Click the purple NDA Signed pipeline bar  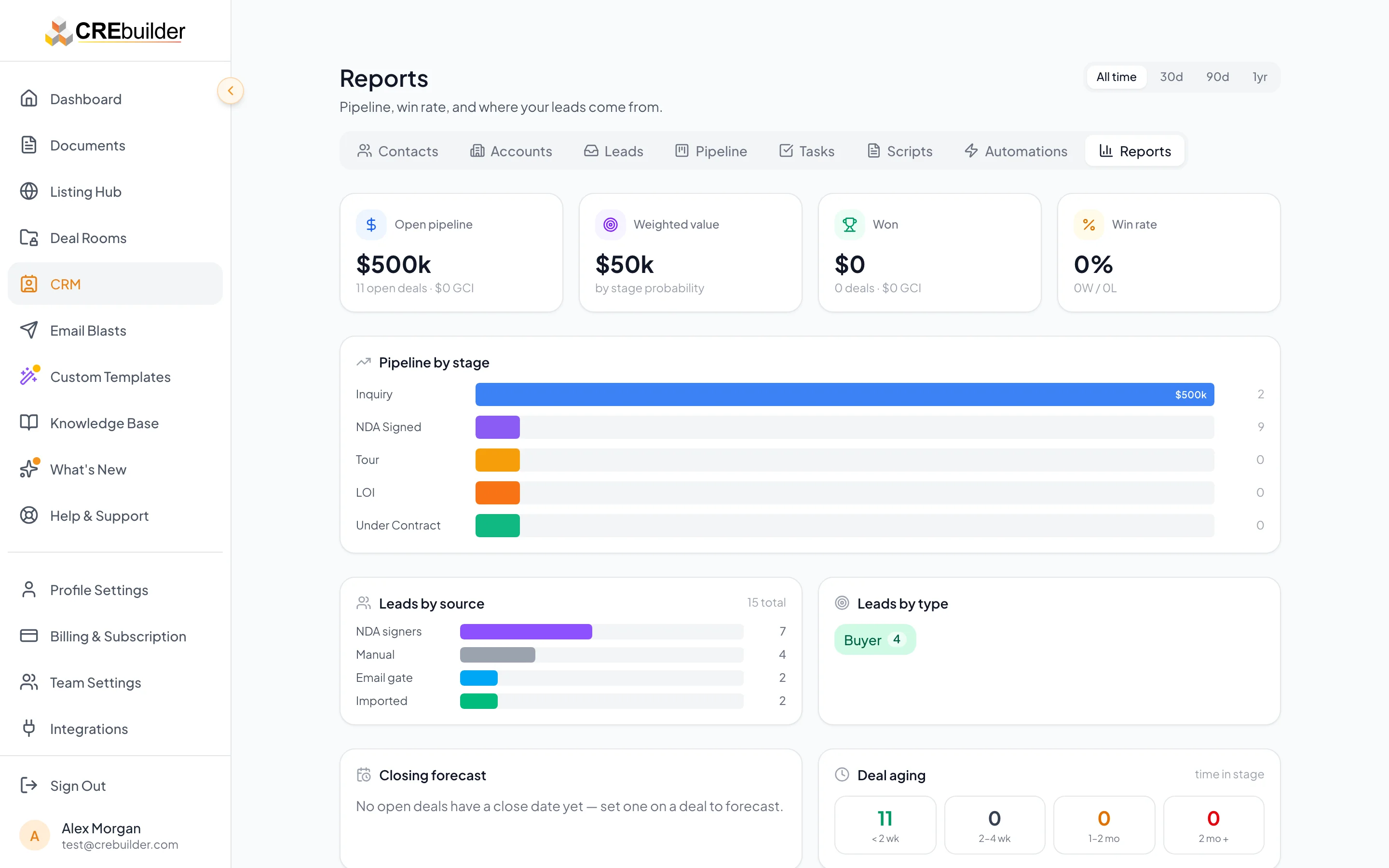(x=497, y=427)
